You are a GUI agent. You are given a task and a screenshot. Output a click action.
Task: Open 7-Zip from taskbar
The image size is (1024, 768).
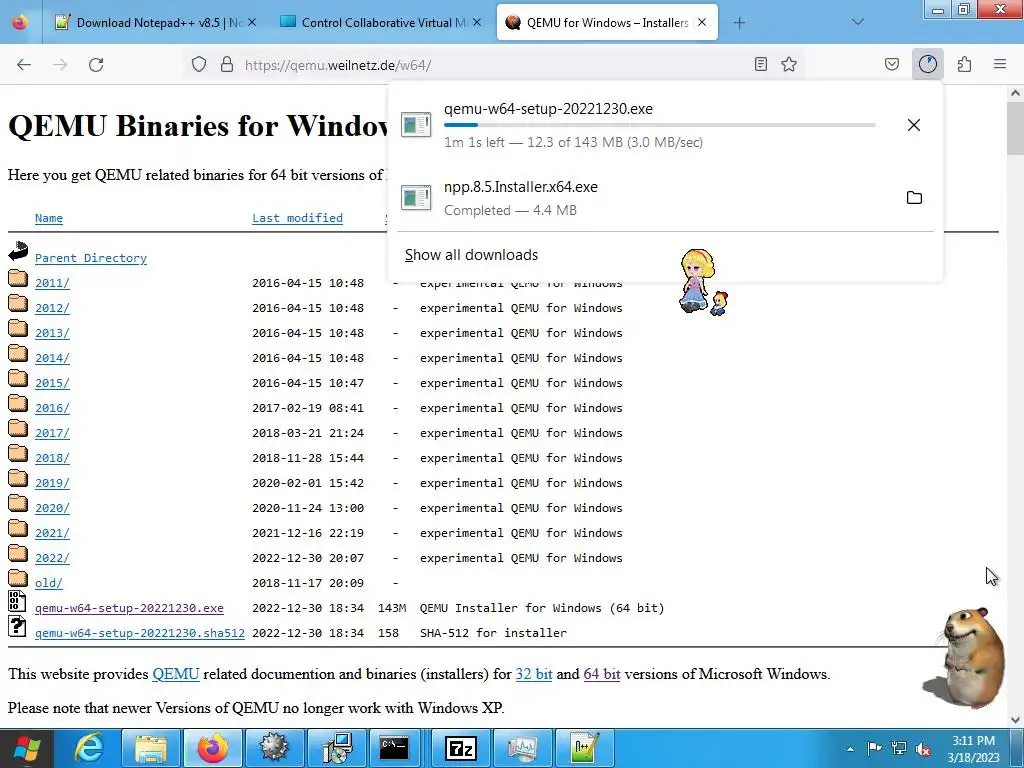pyautogui.click(x=460, y=748)
